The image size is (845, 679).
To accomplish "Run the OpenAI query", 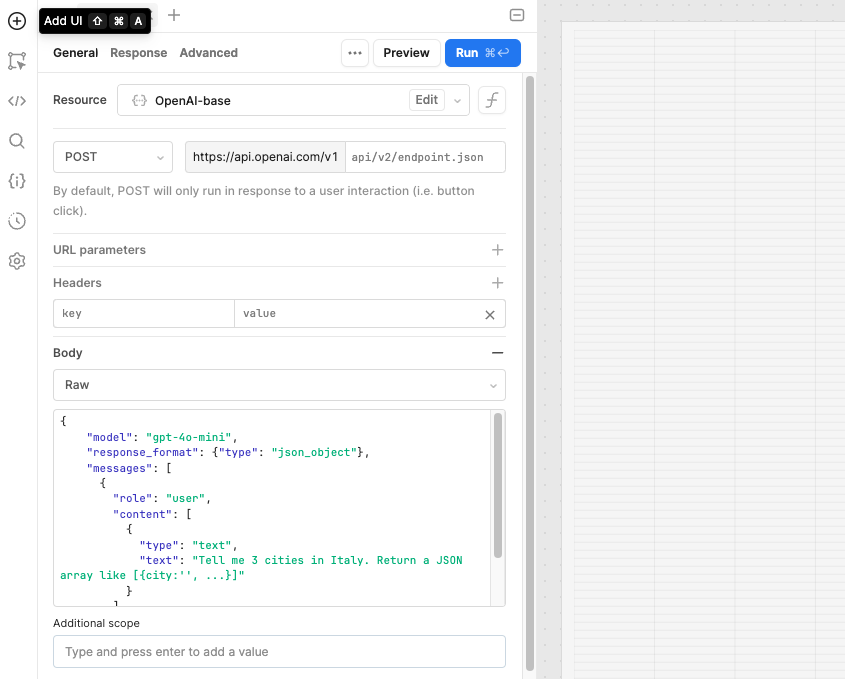I will [482, 53].
